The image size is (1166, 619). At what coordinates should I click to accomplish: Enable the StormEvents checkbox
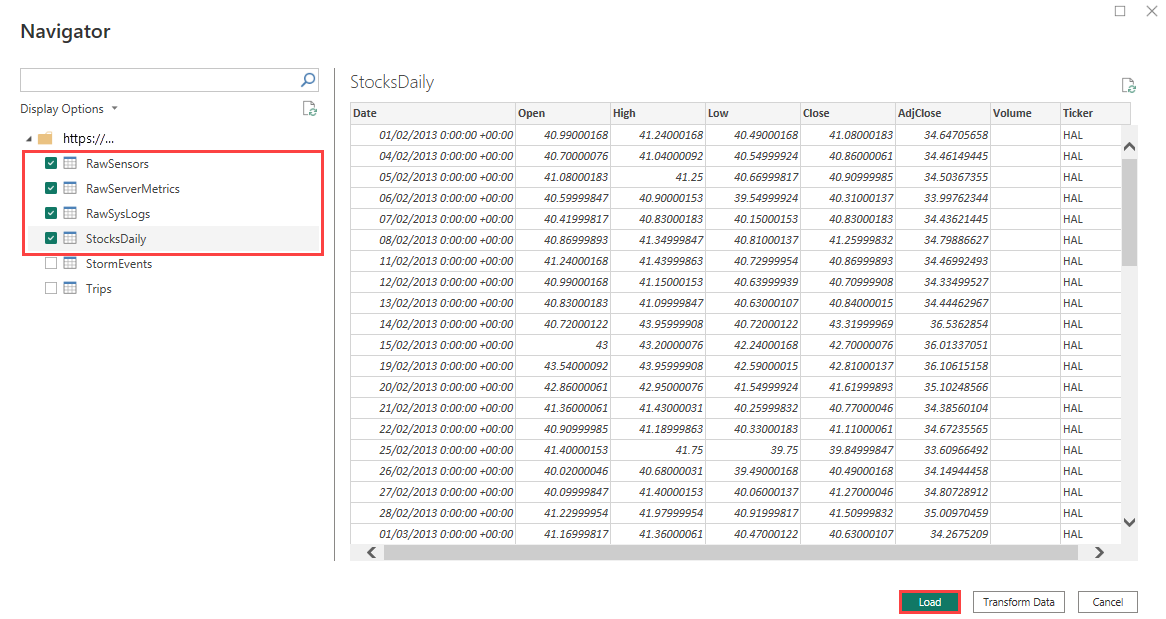point(50,263)
